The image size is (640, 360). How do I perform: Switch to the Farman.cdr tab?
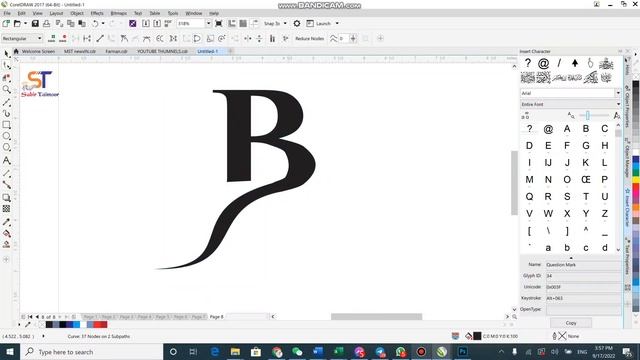[x=116, y=51]
